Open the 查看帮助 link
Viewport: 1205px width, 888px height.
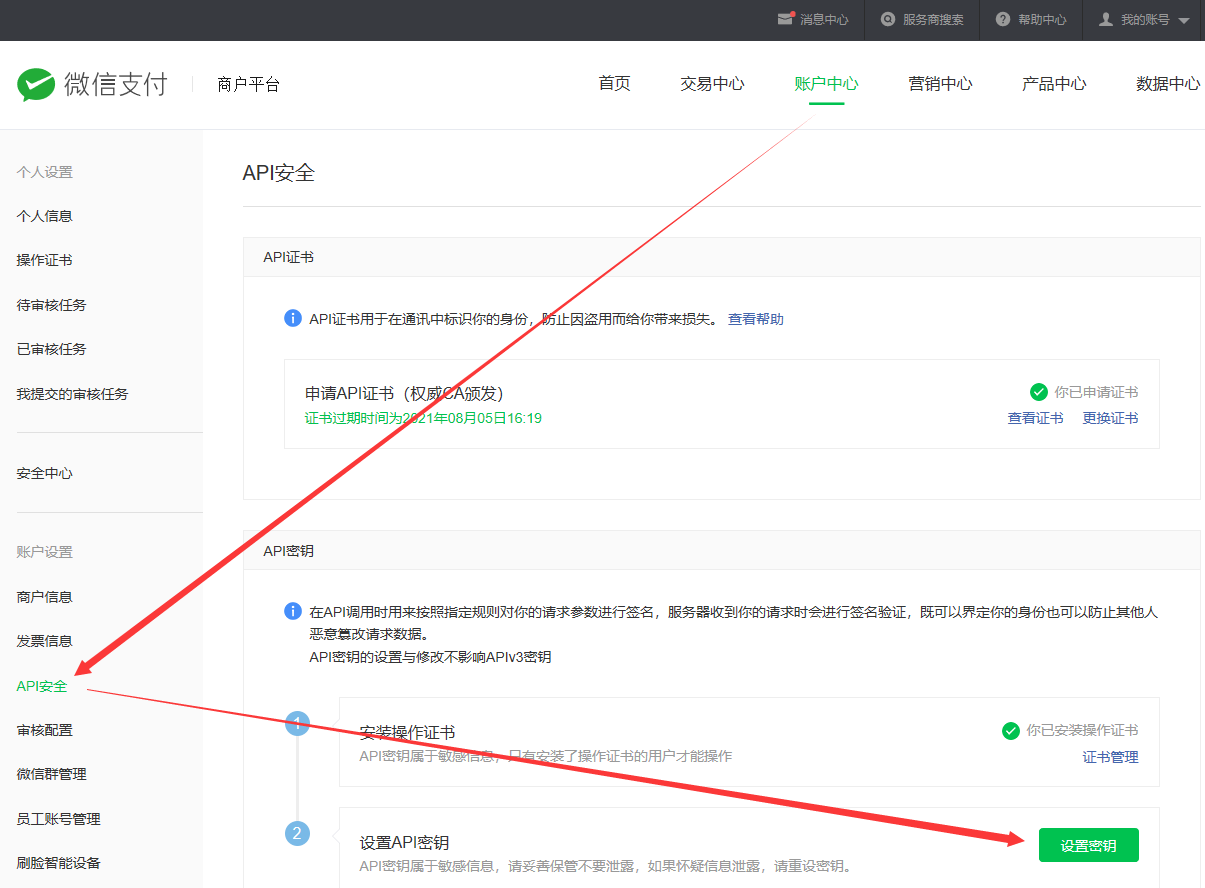(x=756, y=319)
